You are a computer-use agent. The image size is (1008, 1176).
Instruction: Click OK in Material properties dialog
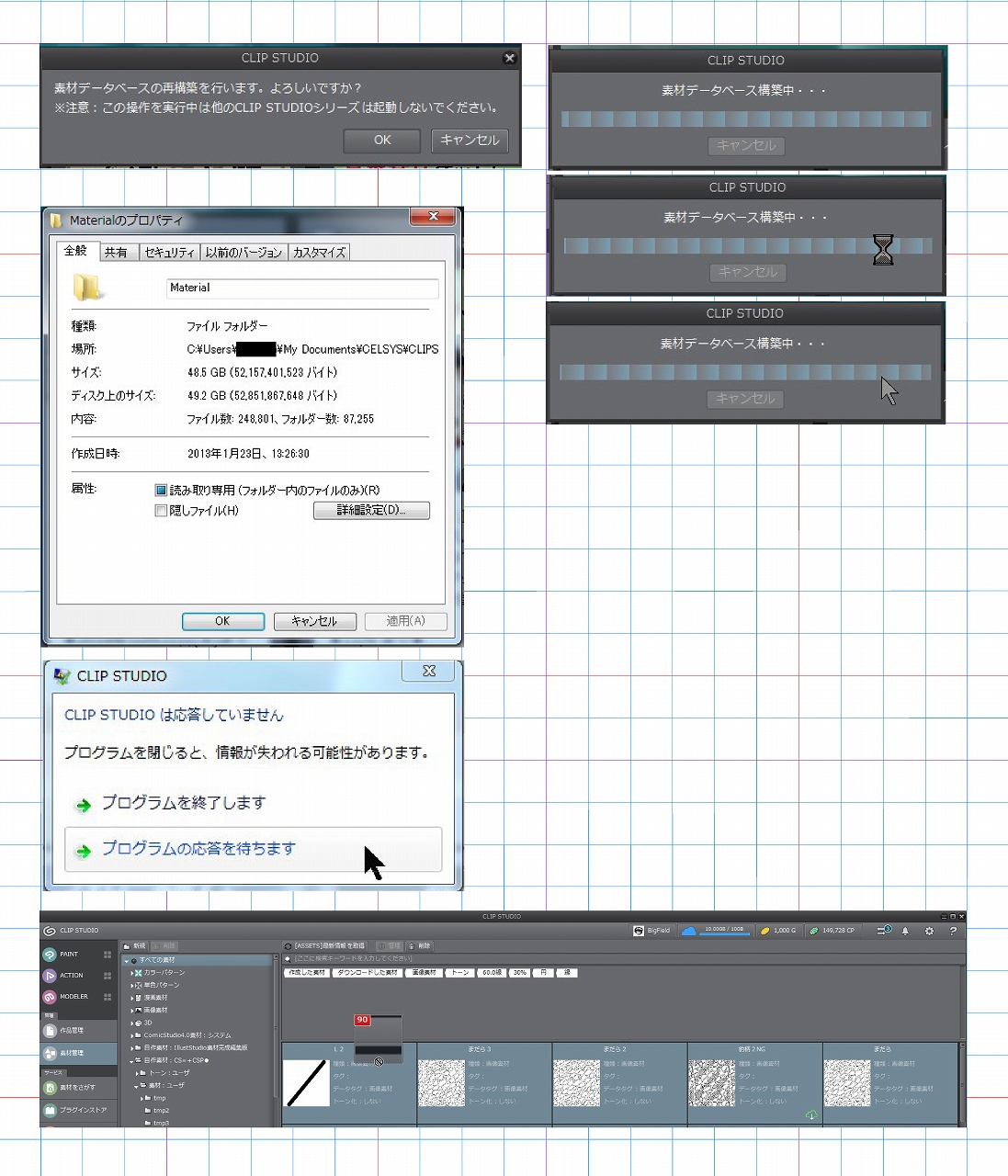[x=222, y=622]
